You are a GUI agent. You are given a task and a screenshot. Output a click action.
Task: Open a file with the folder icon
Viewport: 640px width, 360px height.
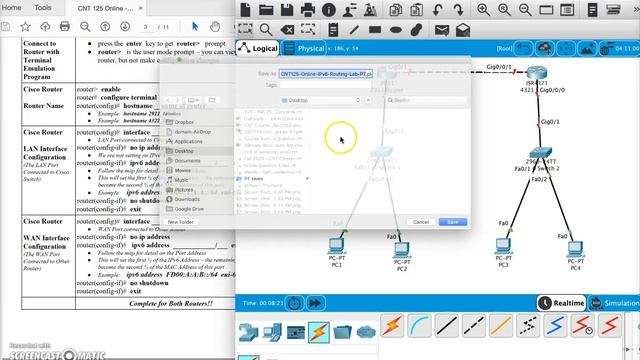click(x=266, y=9)
